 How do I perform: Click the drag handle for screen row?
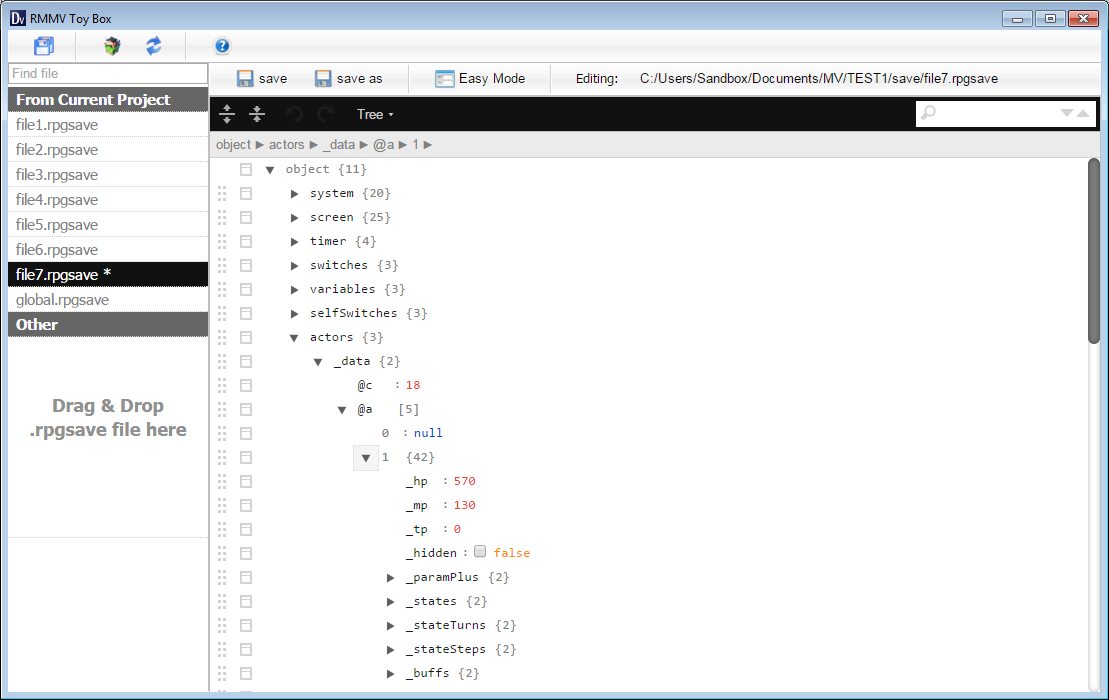click(x=222, y=218)
